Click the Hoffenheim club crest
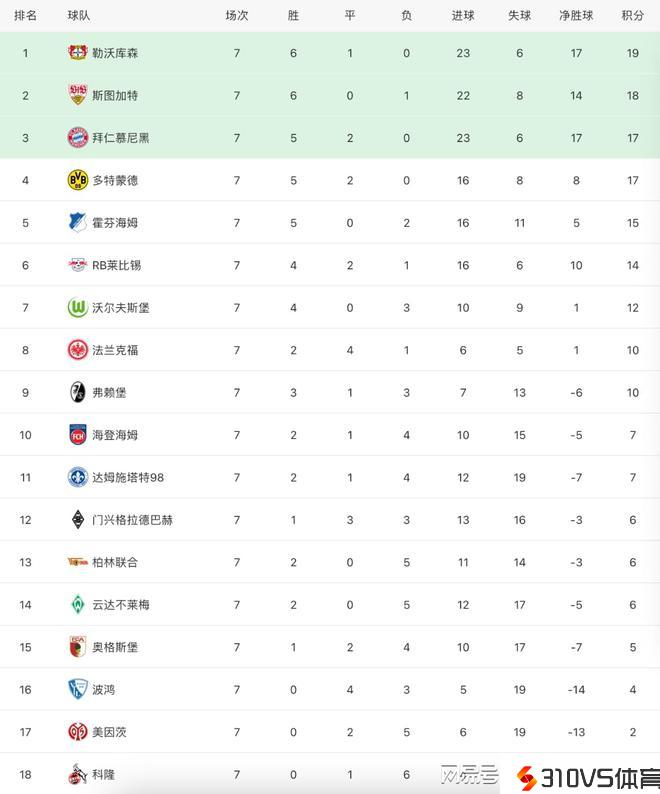This screenshot has width=660, height=794. click(78, 223)
